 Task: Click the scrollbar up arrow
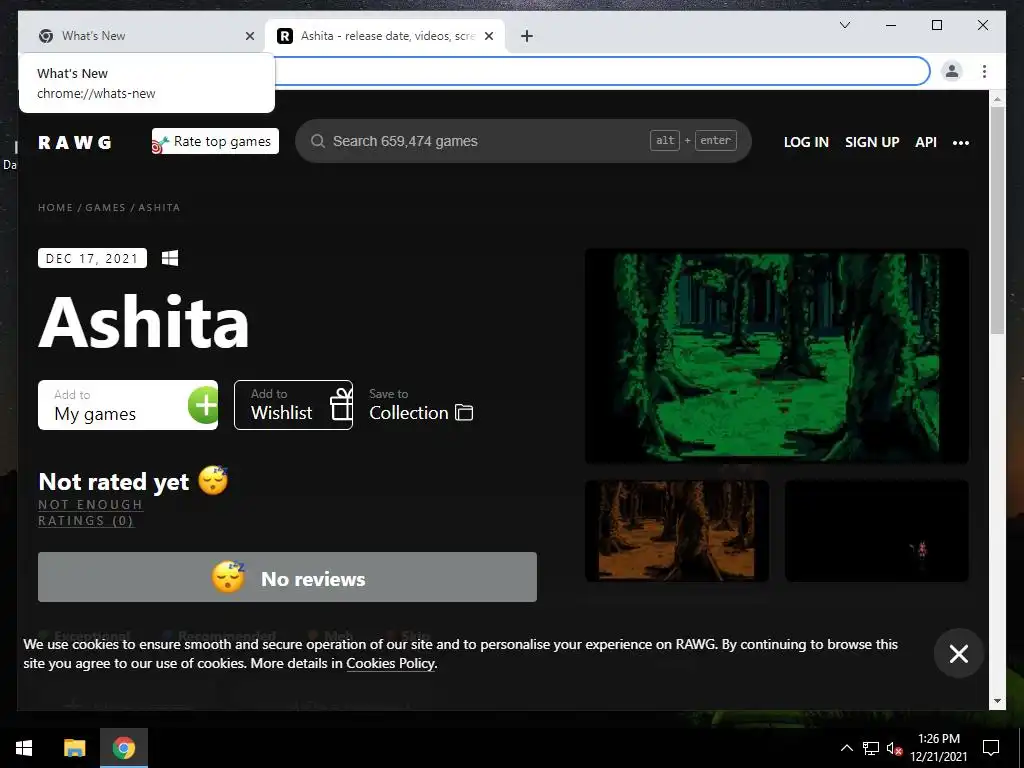tap(997, 99)
